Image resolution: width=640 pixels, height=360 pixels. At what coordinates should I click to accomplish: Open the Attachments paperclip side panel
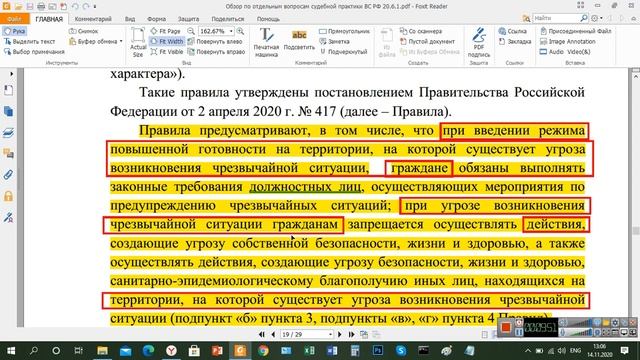click(8, 175)
